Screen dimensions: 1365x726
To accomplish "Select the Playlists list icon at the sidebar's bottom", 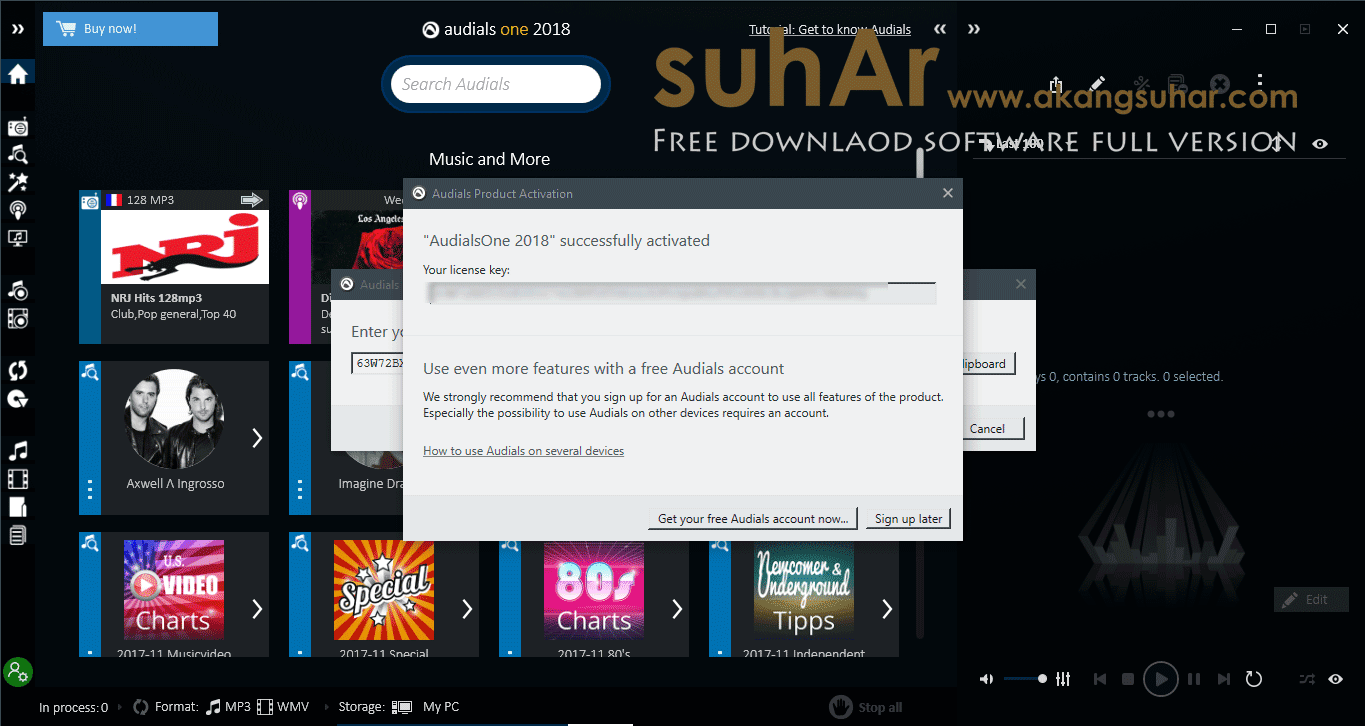I will [x=17, y=536].
